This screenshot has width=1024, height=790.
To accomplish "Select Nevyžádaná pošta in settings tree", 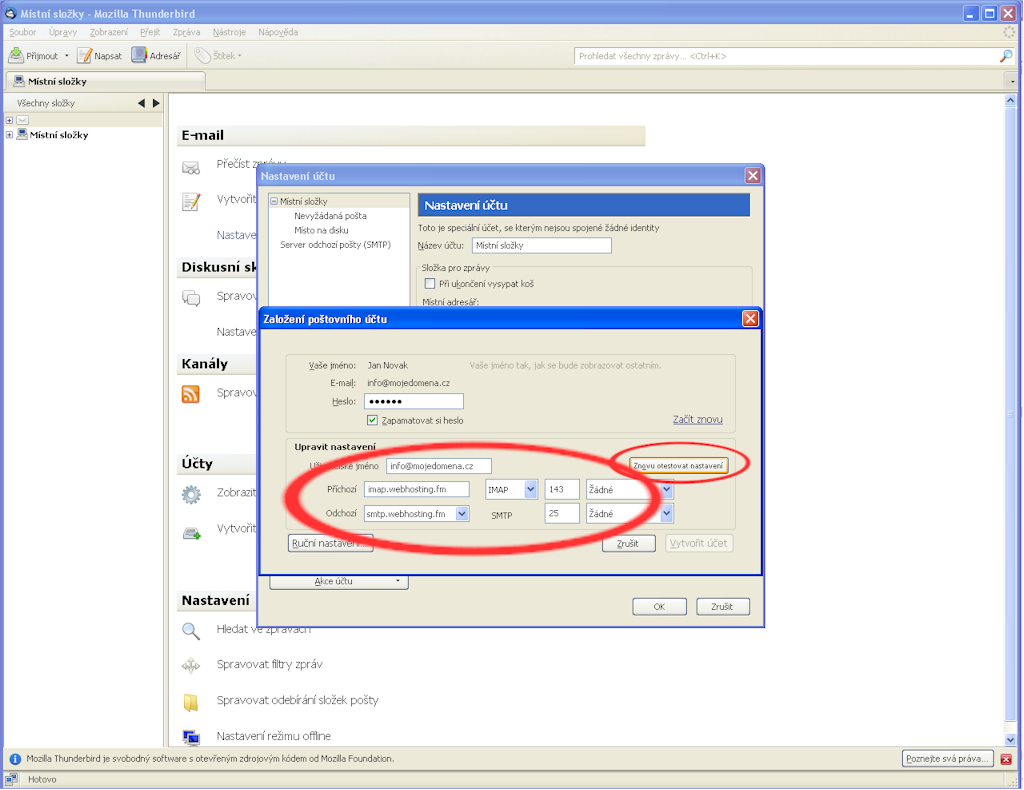I will [330, 216].
